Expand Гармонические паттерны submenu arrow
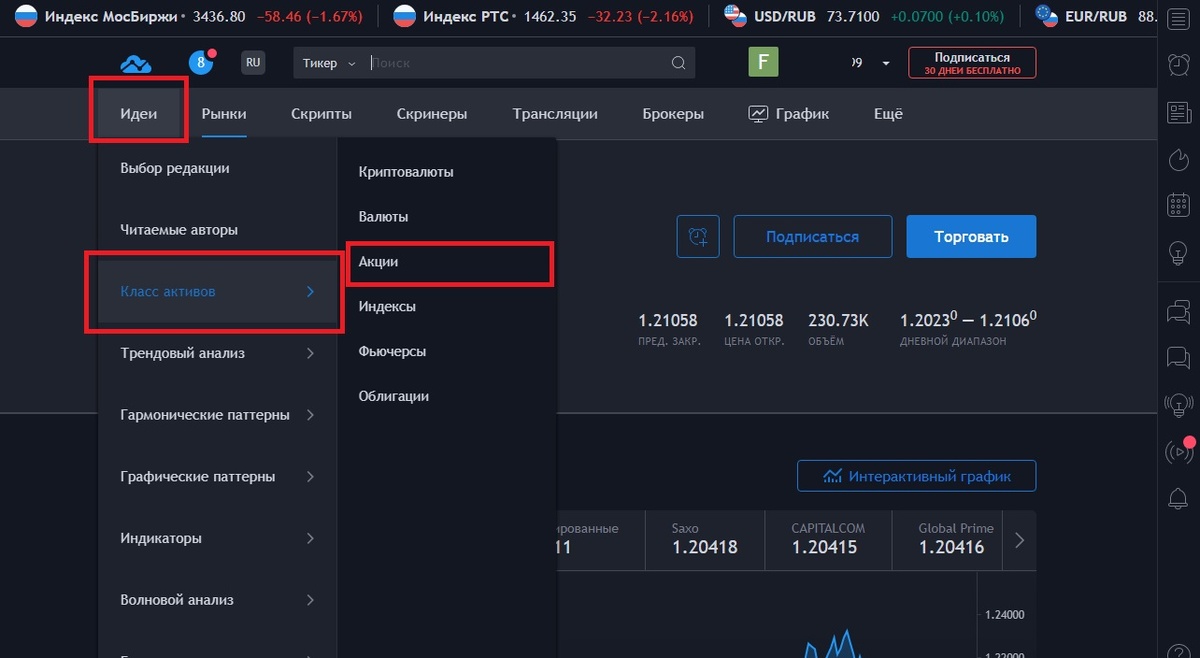1200x658 pixels. [x=310, y=415]
